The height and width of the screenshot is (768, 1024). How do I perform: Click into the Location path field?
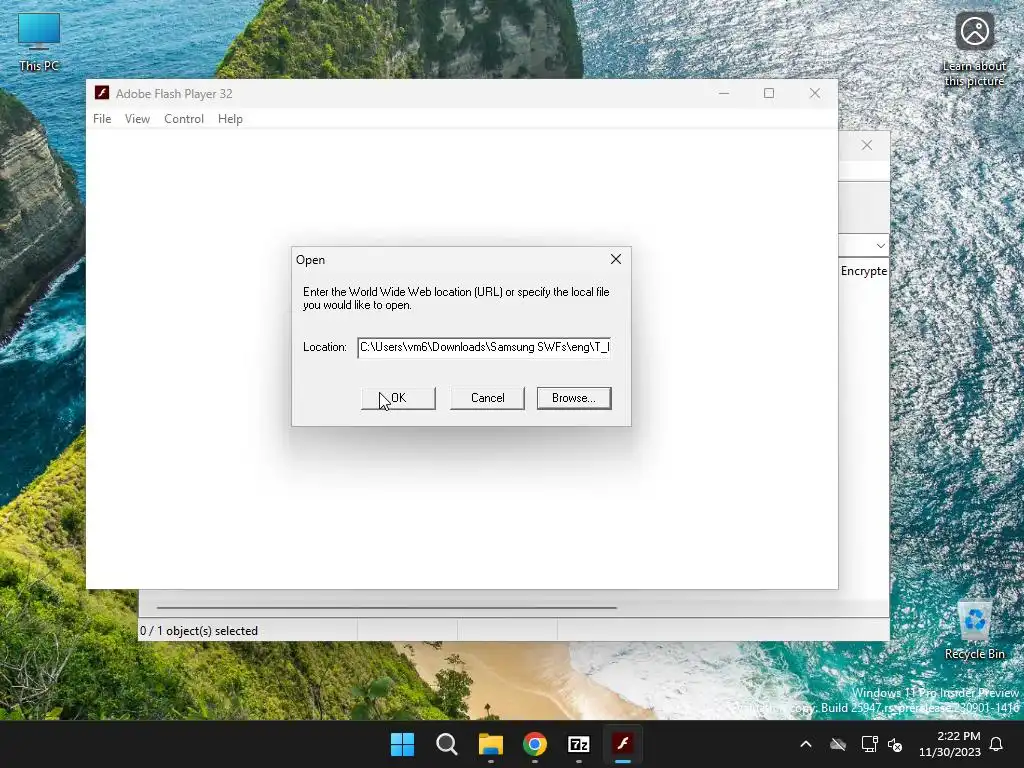[x=484, y=347]
